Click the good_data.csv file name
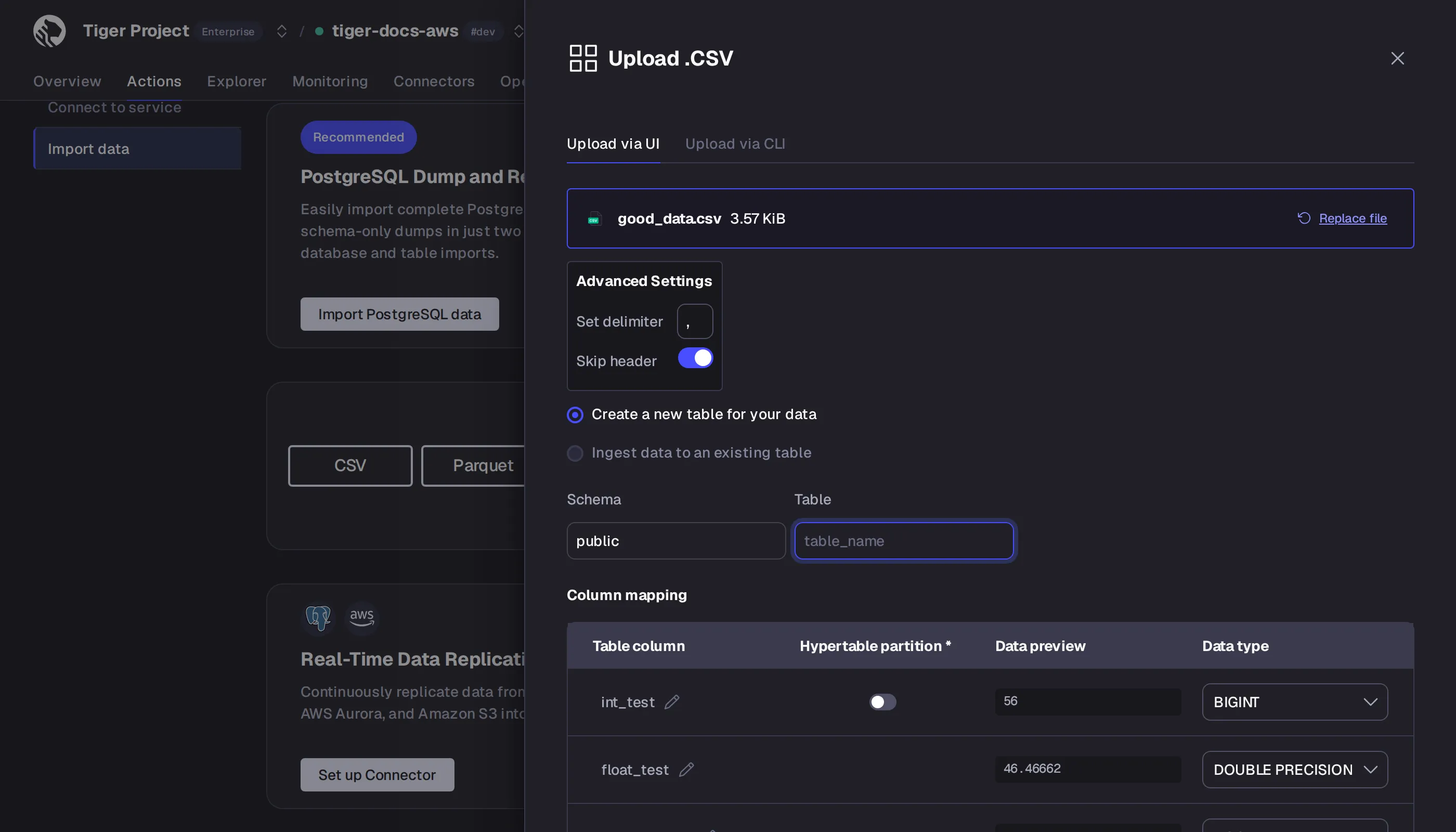The width and height of the screenshot is (1456, 832). (x=669, y=219)
